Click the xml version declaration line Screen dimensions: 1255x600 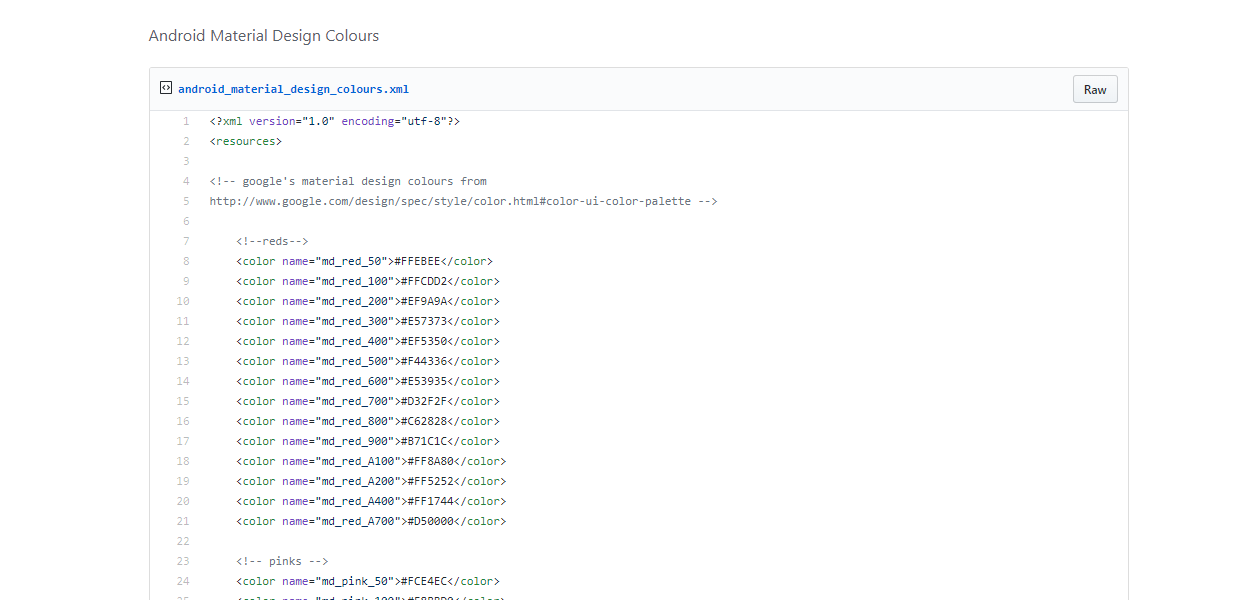click(335, 121)
